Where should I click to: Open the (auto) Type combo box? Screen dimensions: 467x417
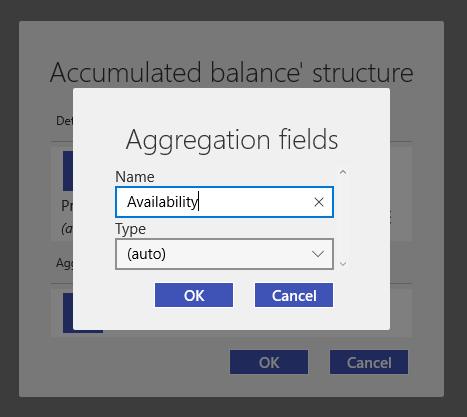[x=224, y=254]
